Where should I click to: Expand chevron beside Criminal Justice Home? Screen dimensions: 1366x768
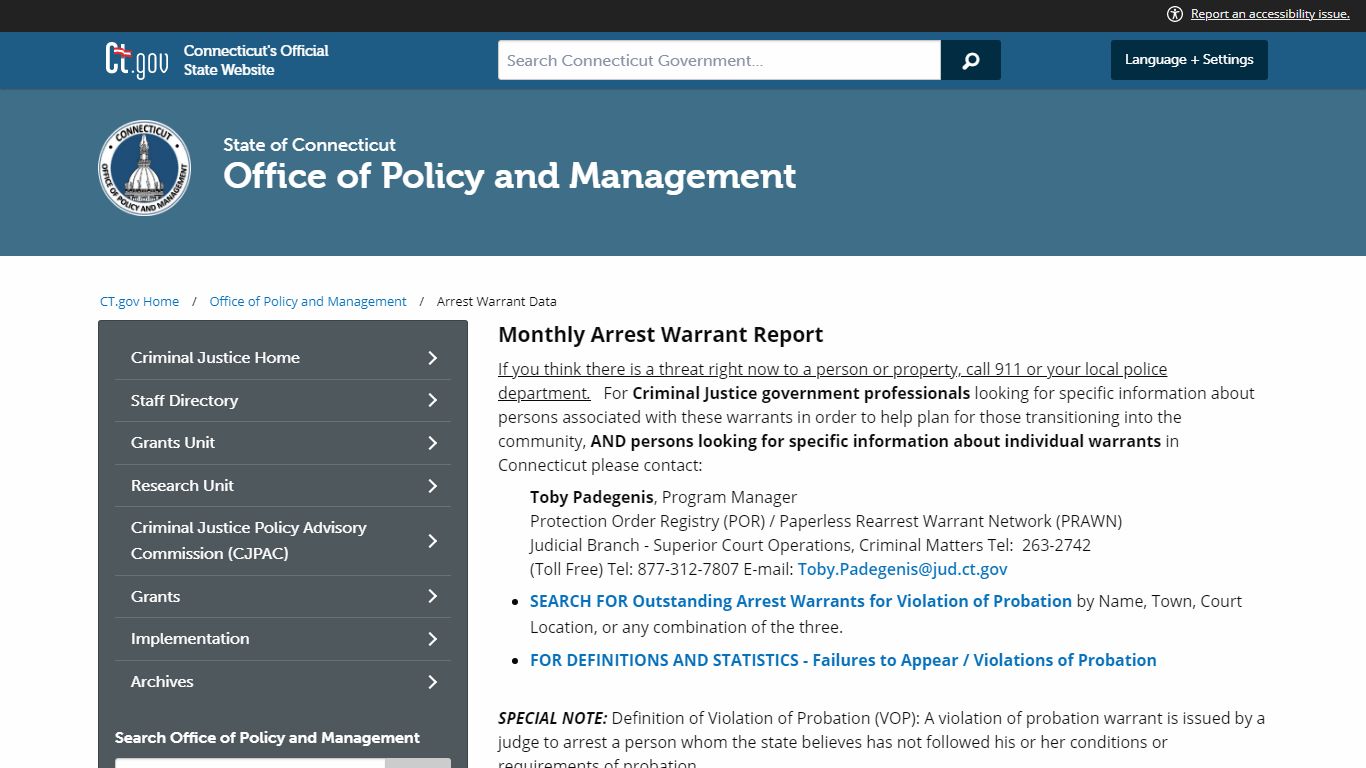[433, 358]
